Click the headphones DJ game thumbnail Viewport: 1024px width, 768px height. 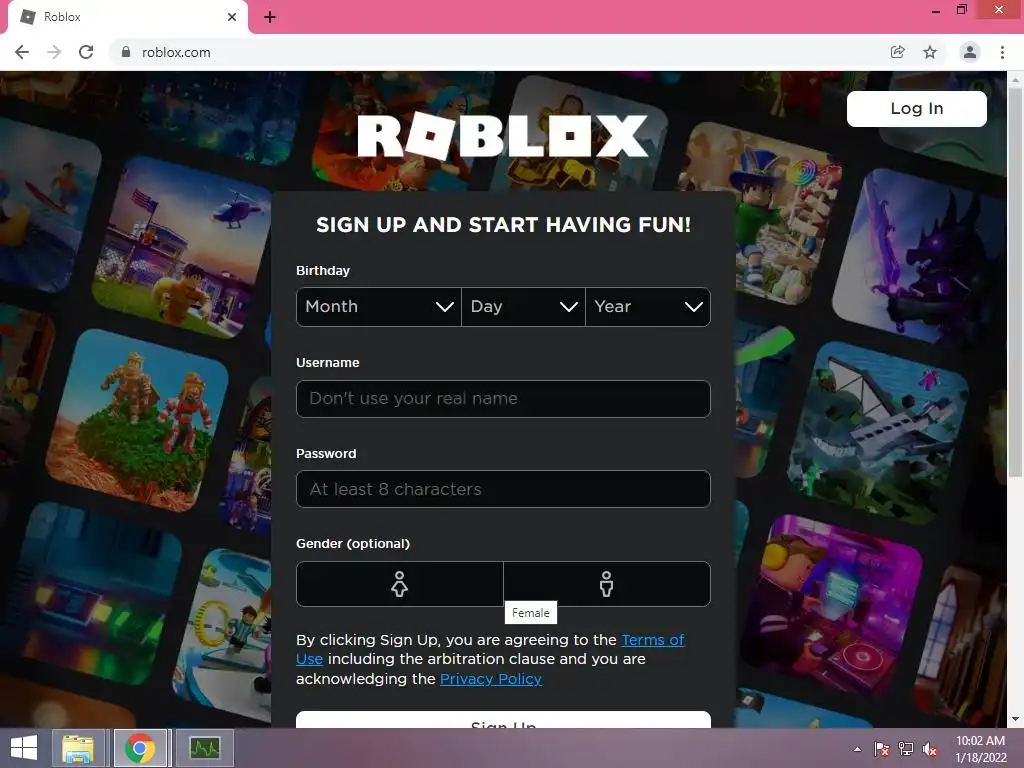click(833, 604)
